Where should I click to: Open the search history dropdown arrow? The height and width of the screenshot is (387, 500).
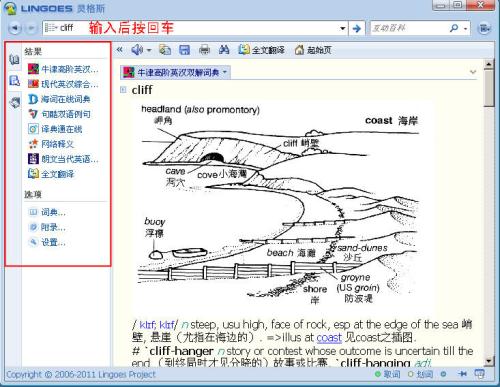(342, 29)
